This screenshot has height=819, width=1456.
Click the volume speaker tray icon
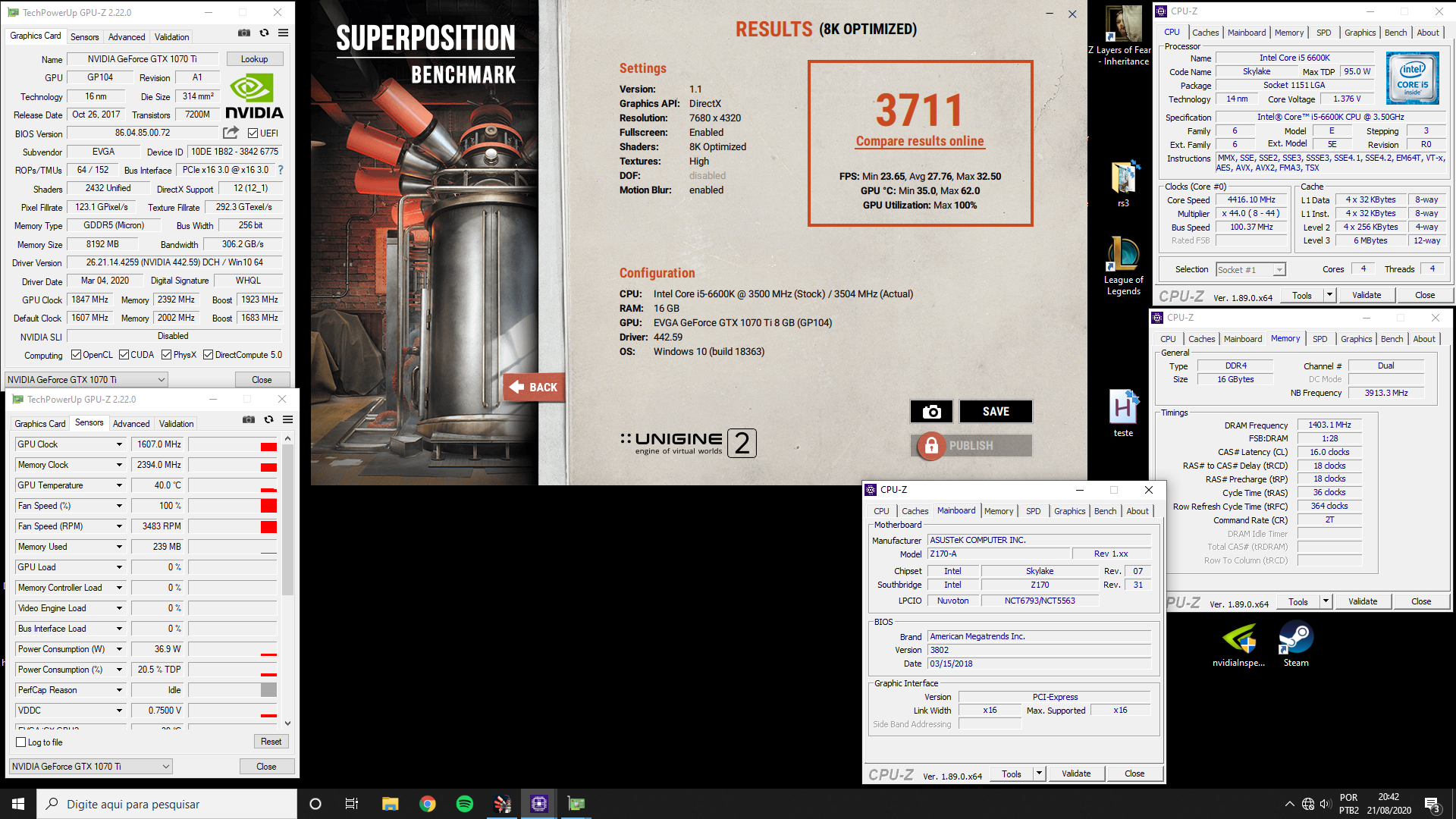1326,804
